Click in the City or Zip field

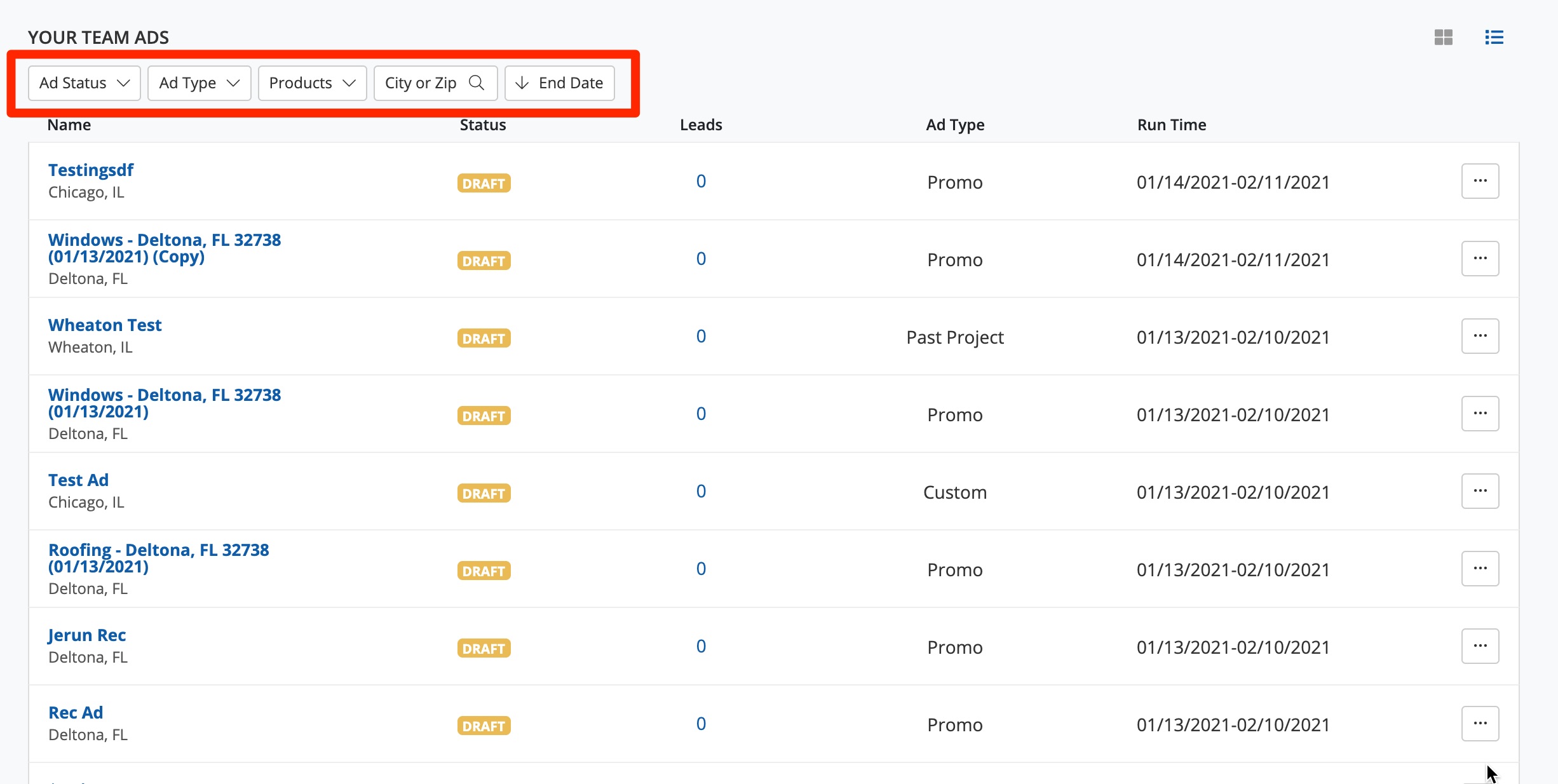421,83
